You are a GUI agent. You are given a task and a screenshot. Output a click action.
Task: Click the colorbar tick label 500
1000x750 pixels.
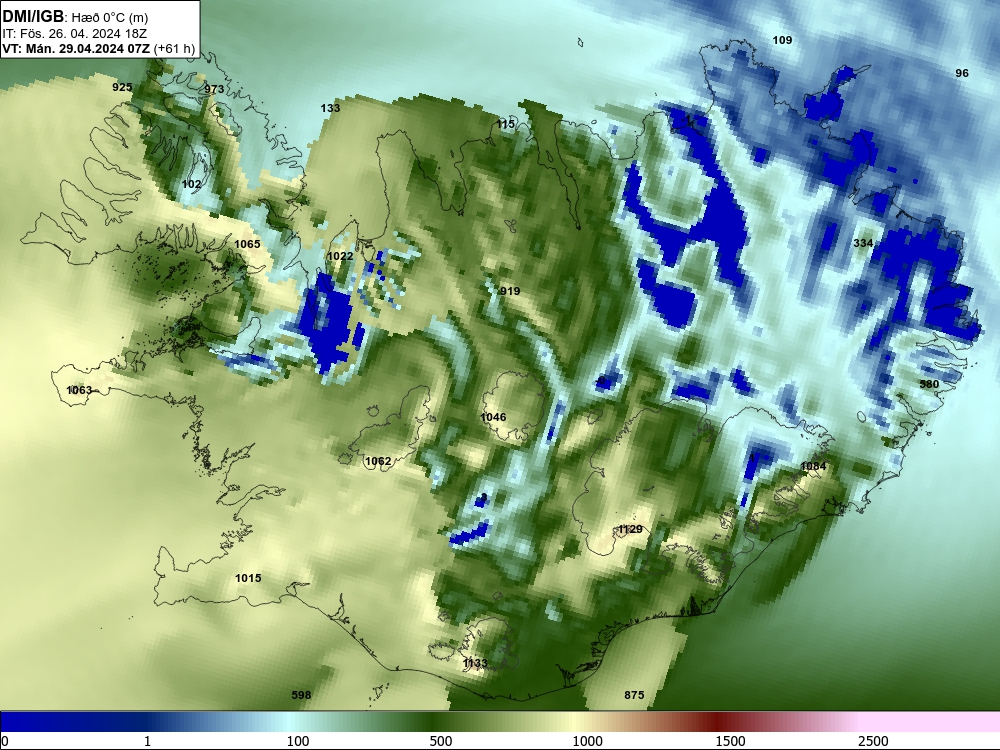coord(441,740)
